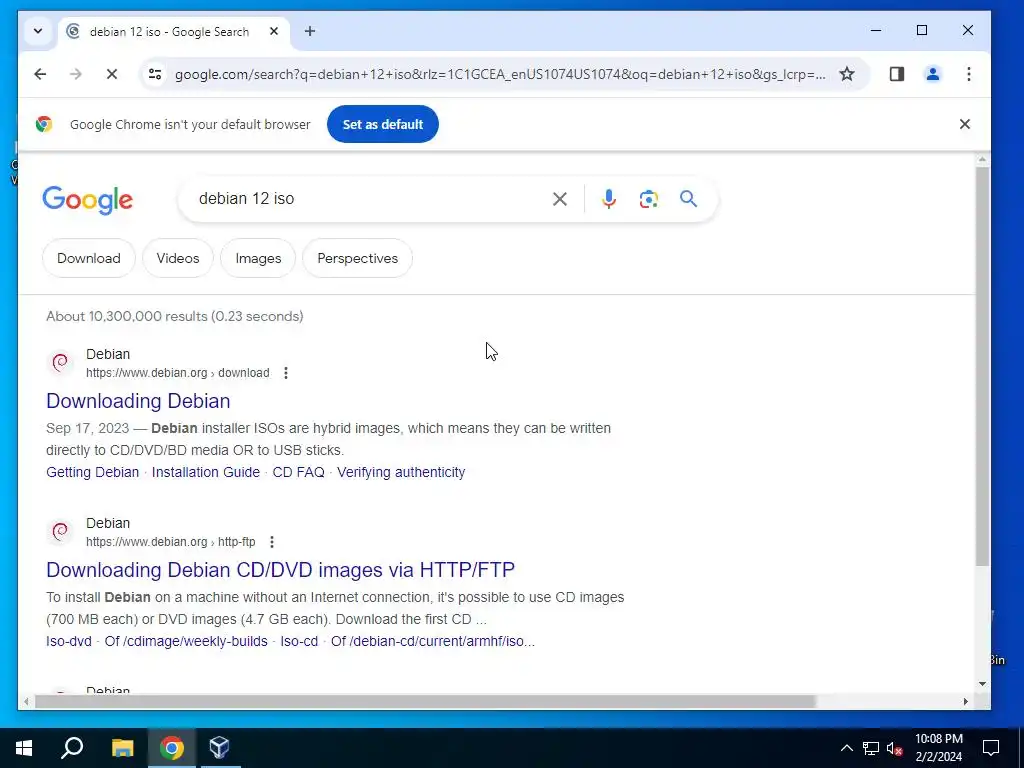
Task: Click the network tray icon
Action: [x=871, y=748]
